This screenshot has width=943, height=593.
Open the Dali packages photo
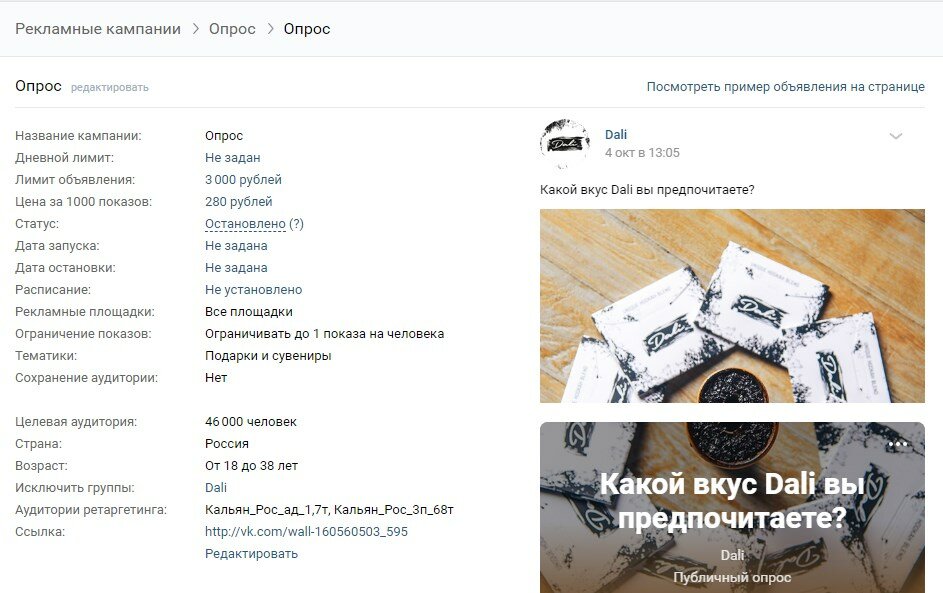(732, 306)
